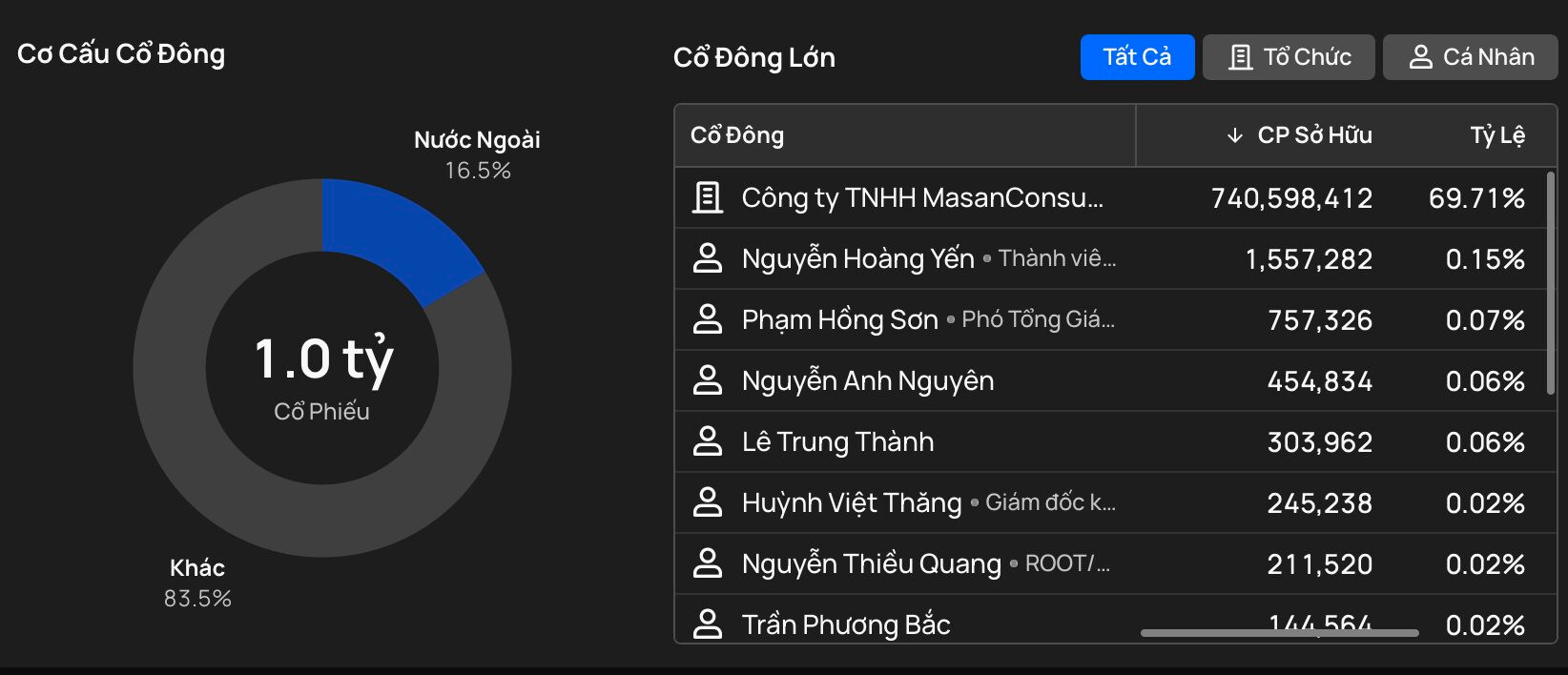Sort by CP Sở Hữu column arrow
The width and height of the screenshot is (1568, 675).
1234,135
